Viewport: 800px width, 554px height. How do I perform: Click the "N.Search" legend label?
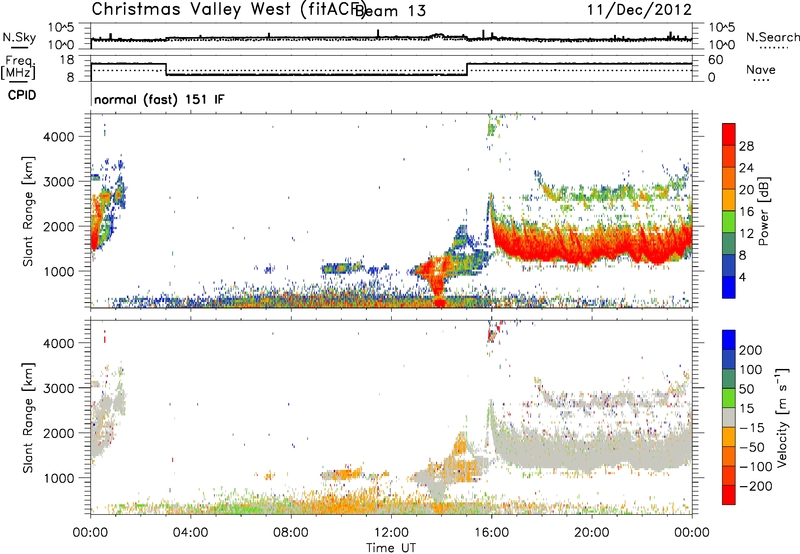[772, 37]
